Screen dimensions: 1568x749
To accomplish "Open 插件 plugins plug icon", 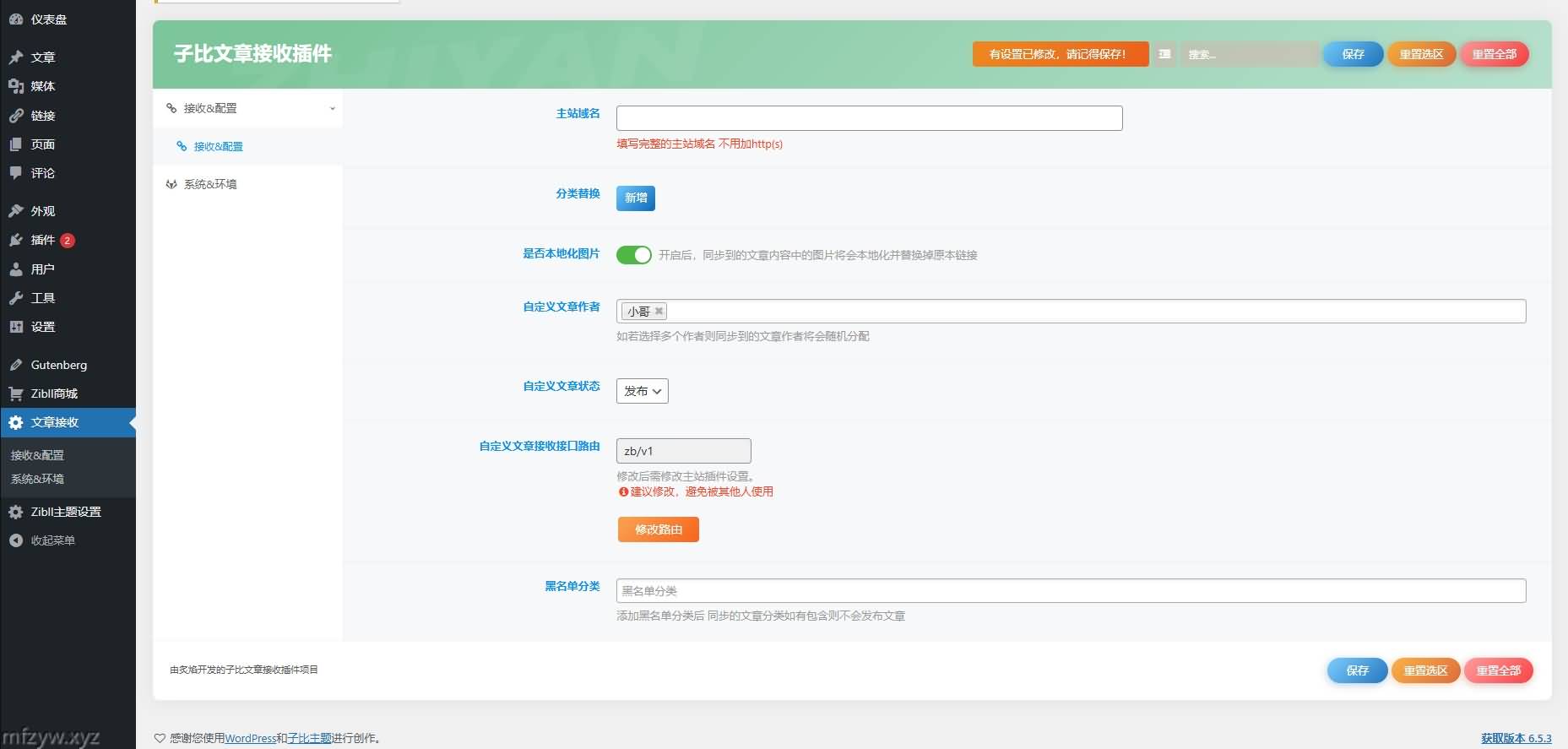I will [x=16, y=240].
